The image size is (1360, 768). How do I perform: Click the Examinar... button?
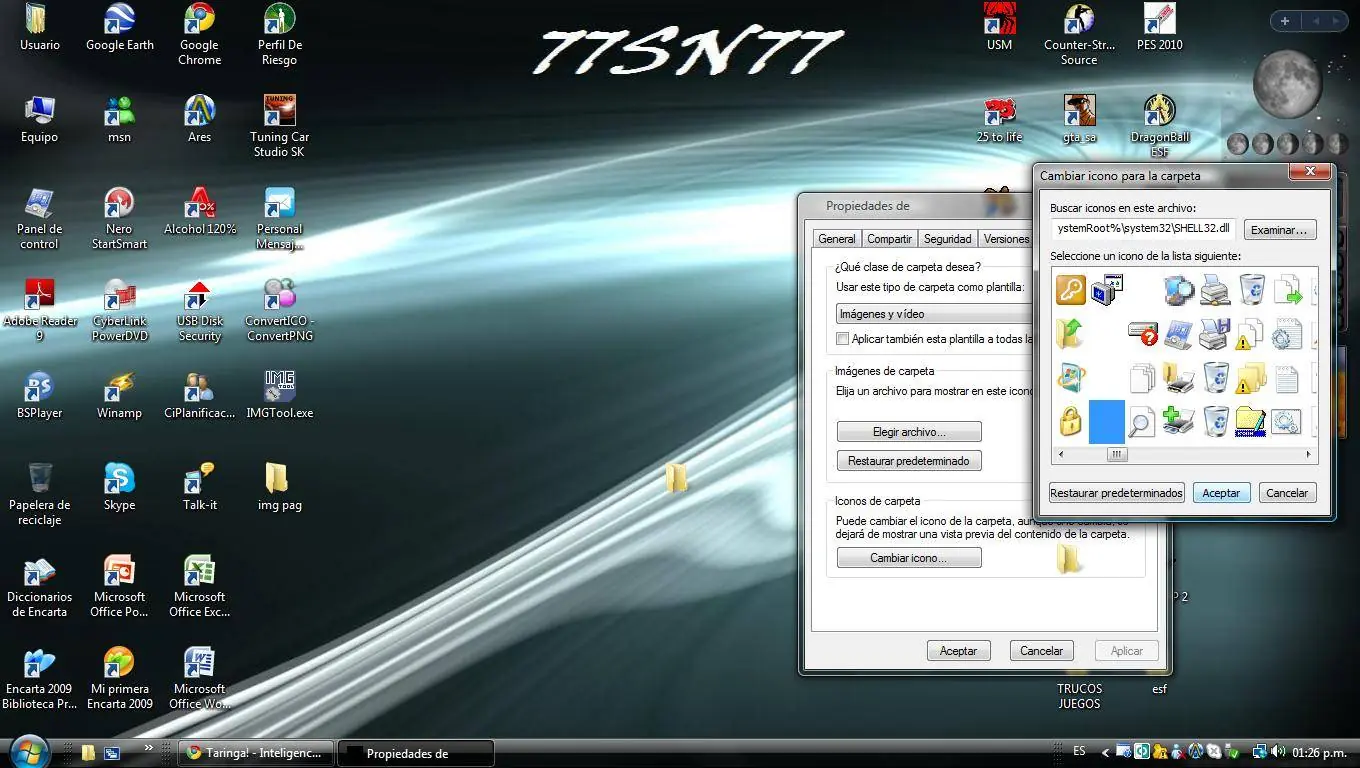(x=1279, y=230)
